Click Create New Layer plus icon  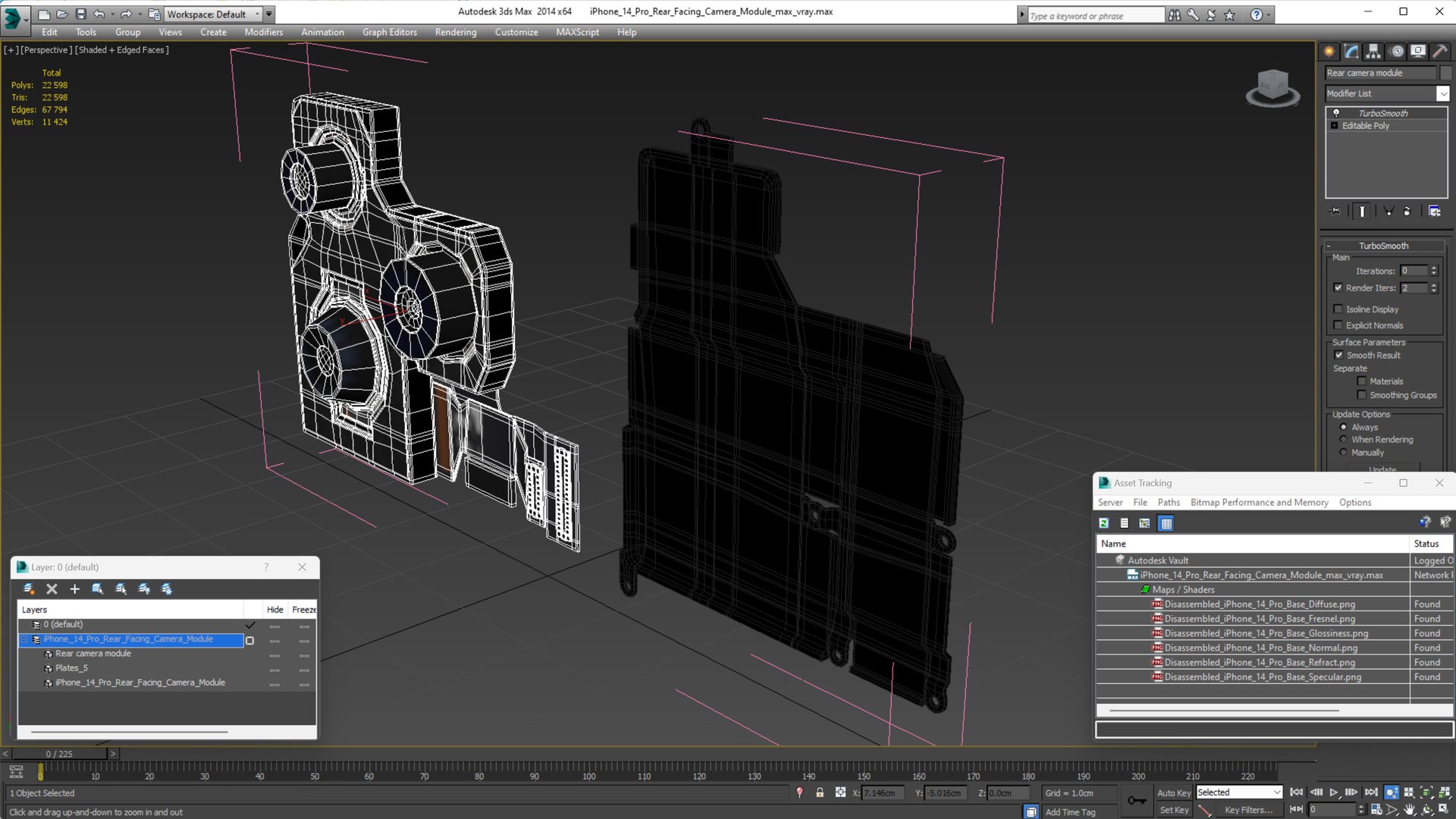tap(74, 589)
